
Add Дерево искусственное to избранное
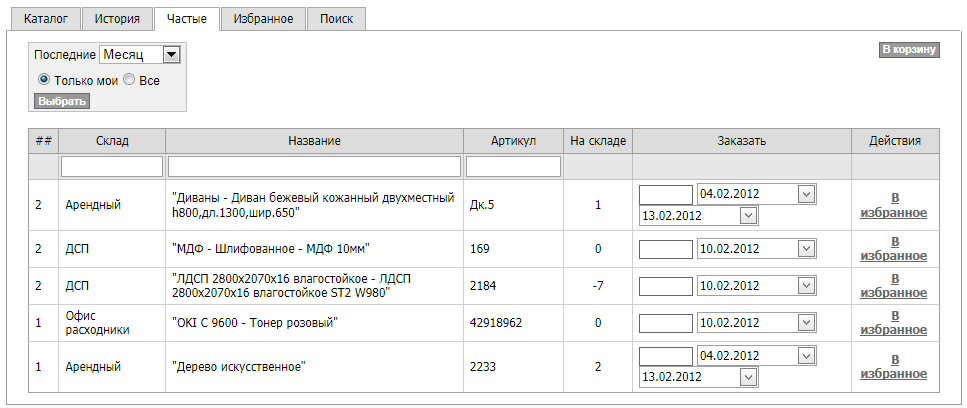[x=893, y=367]
